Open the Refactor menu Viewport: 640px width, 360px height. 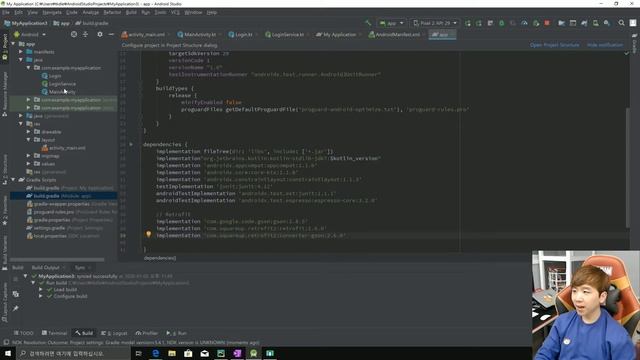(112, 13)
